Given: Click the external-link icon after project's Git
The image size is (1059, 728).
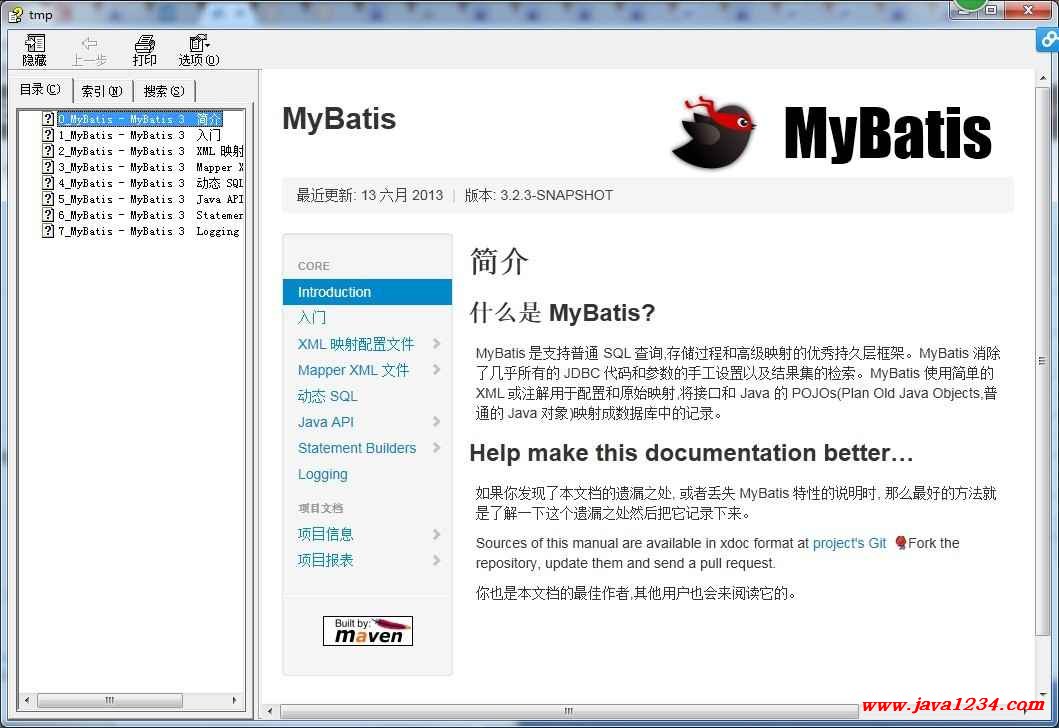Looking at the screenshot, I should [900, 542].
